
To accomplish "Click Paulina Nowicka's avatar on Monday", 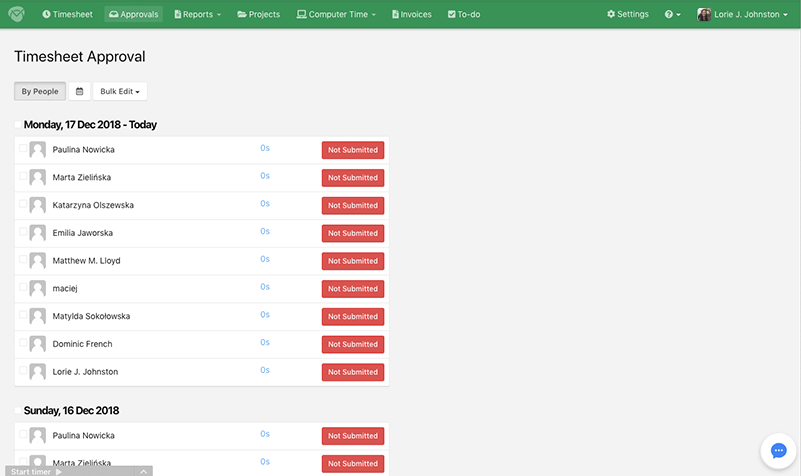I will 38,150.
